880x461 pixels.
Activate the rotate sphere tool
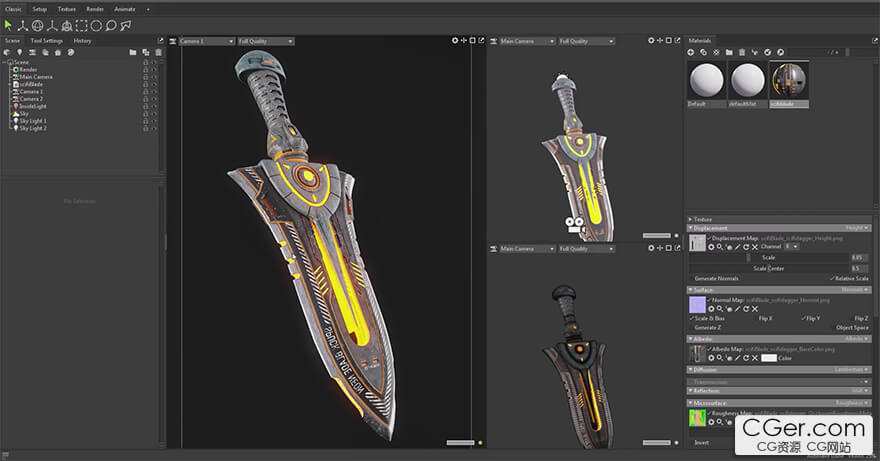click(x=38, y=25)
